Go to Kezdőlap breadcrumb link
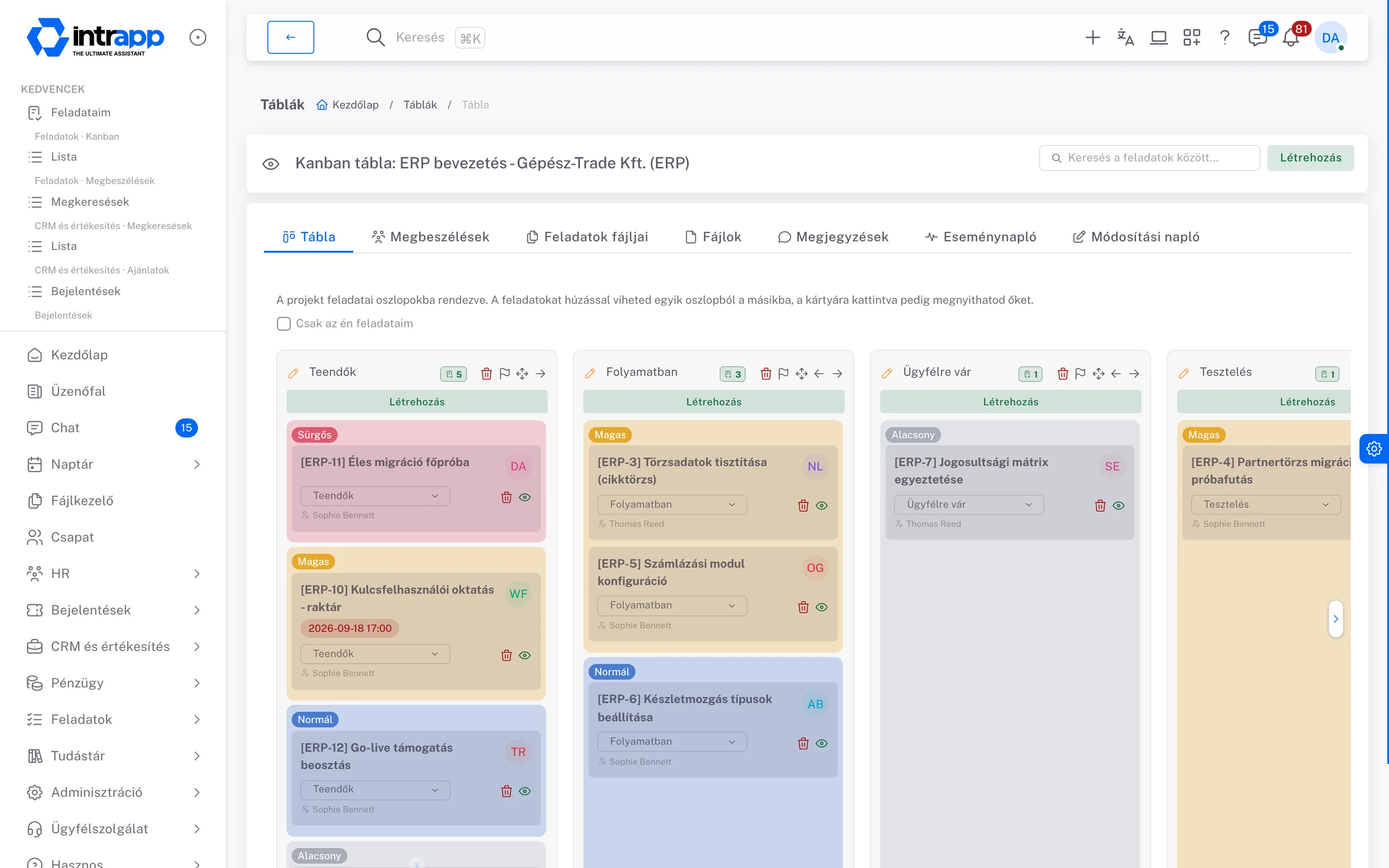The width and height of the screenshot is (1389, 868). [x=348, y=105]
